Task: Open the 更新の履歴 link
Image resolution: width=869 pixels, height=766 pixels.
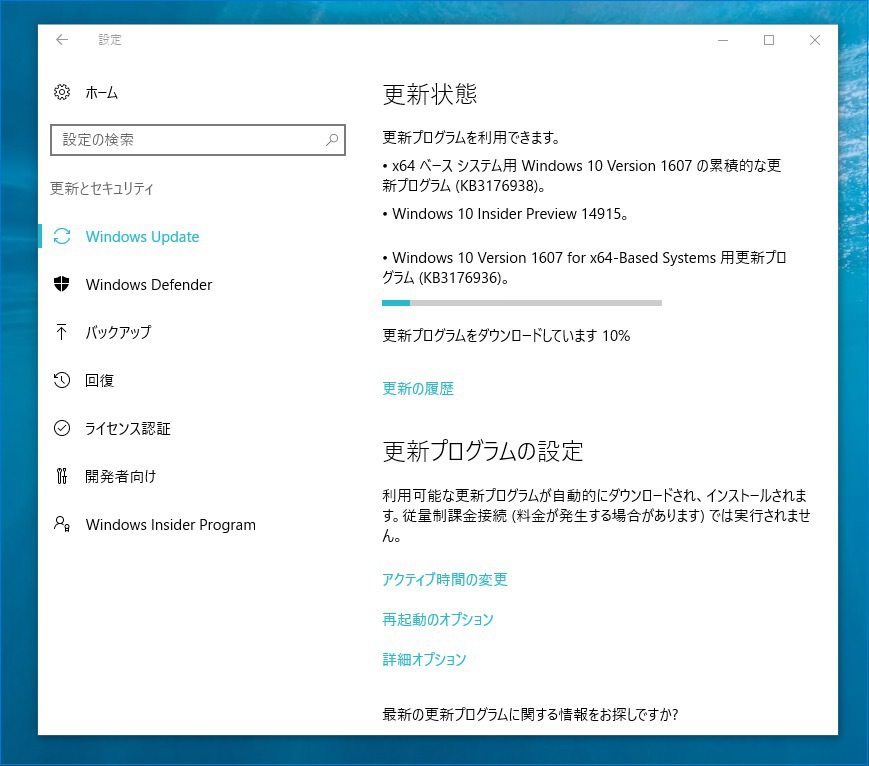Action: pyautogui.click(x=418, y=389)
